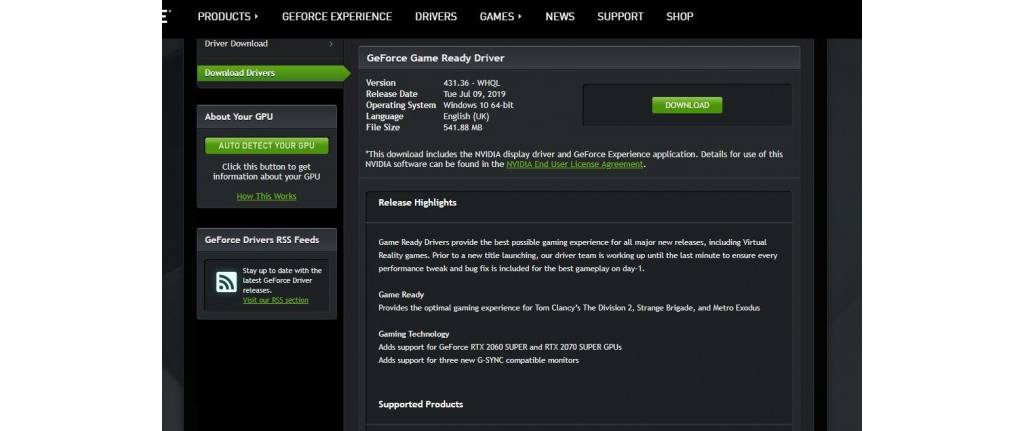Click the Version label

pos(381,83)
